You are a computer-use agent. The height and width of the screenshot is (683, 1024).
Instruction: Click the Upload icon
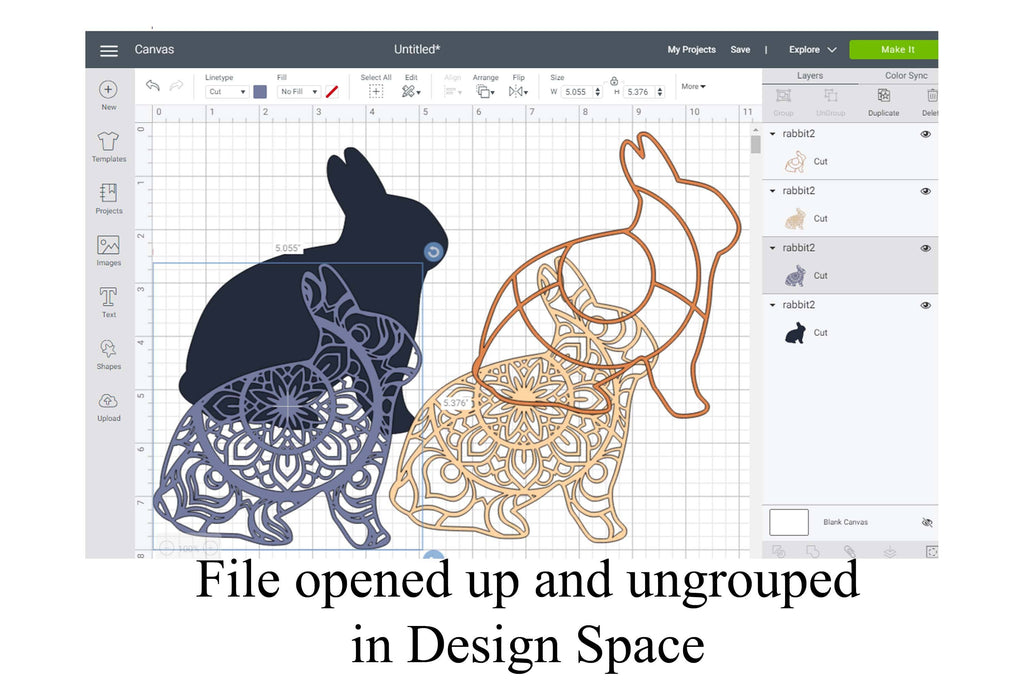108,400
